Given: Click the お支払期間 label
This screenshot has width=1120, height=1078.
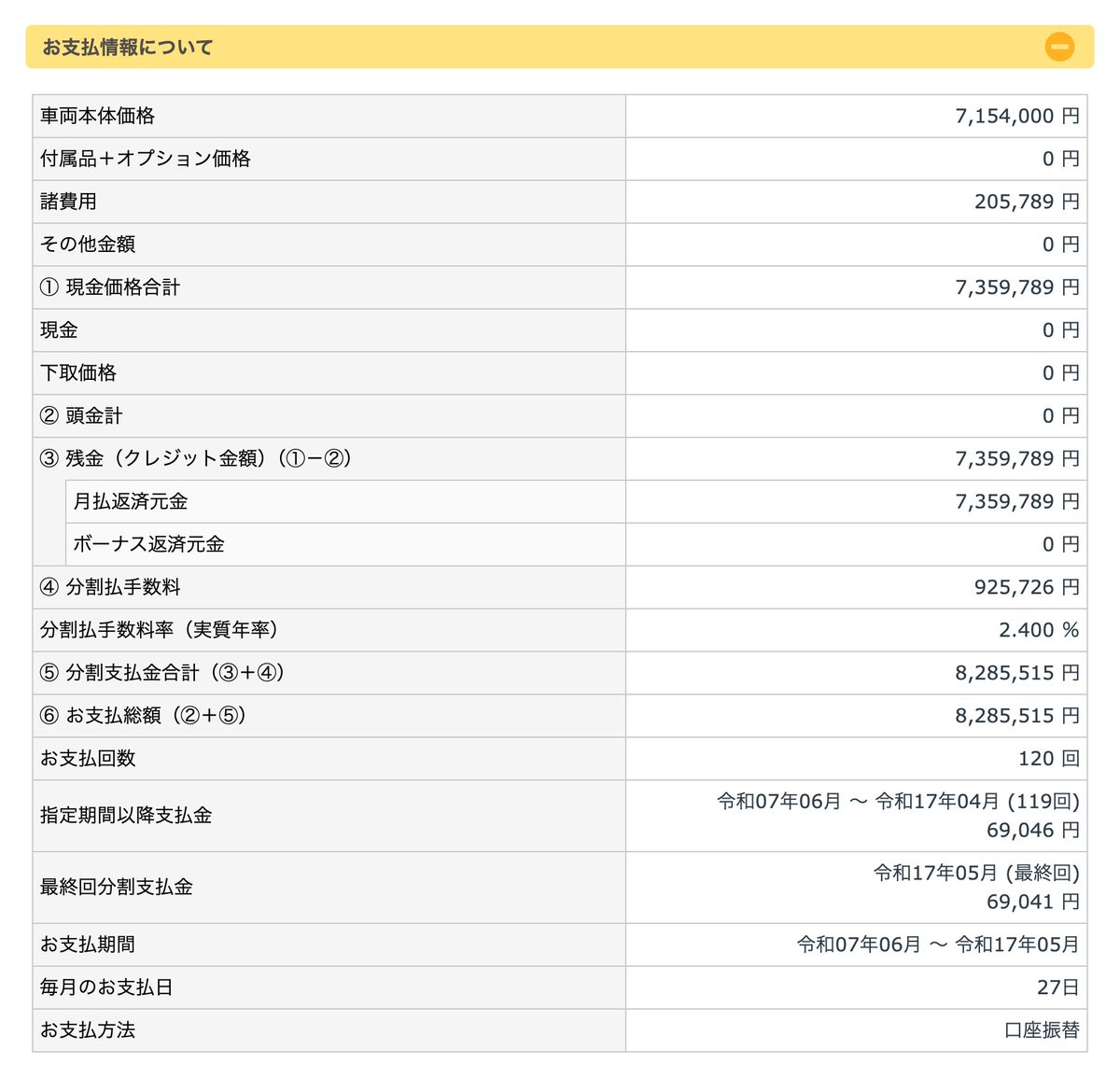Looking at the screenshot, I should click(x=88, y=945).
